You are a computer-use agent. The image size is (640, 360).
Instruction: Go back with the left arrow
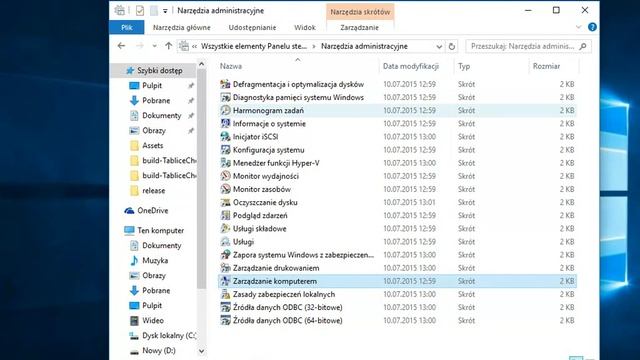point(121,46)
